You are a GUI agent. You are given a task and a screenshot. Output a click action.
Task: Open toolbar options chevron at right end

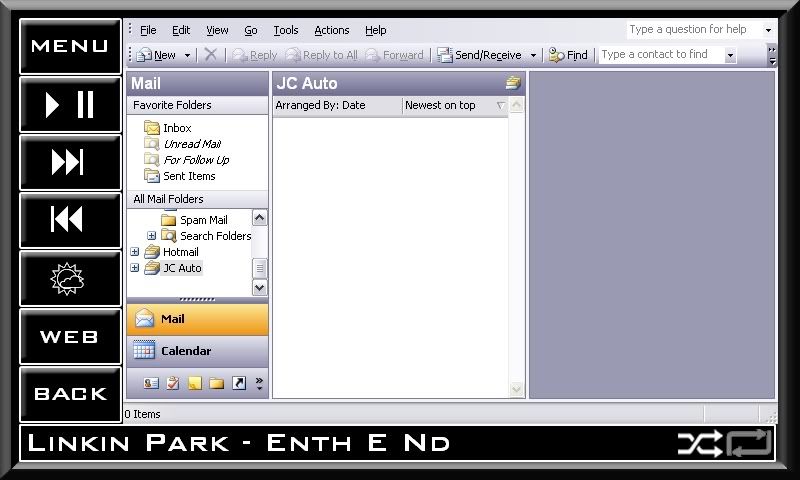tap(772, 55)
